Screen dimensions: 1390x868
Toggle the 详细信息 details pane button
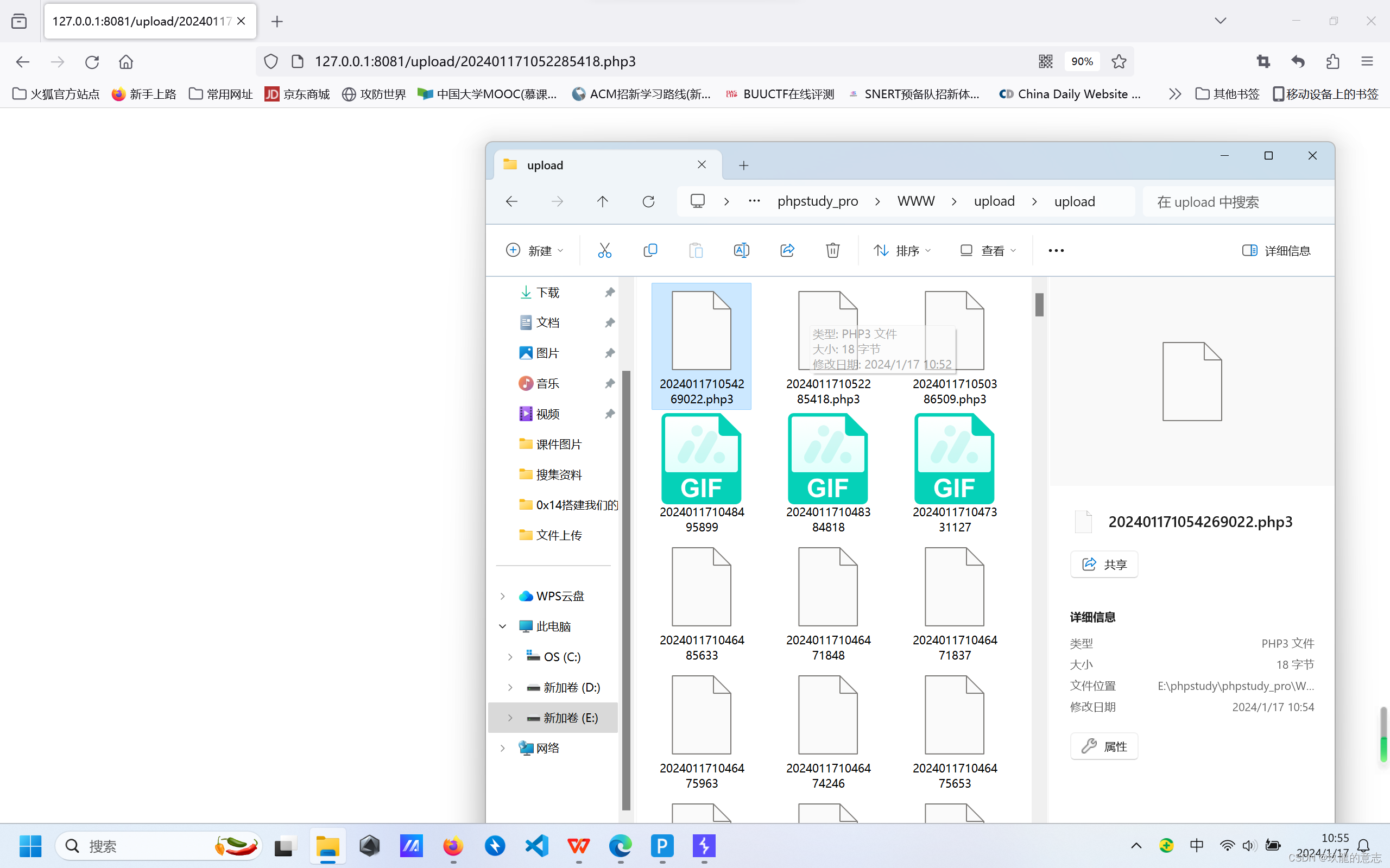click(x=1276, y=250)
